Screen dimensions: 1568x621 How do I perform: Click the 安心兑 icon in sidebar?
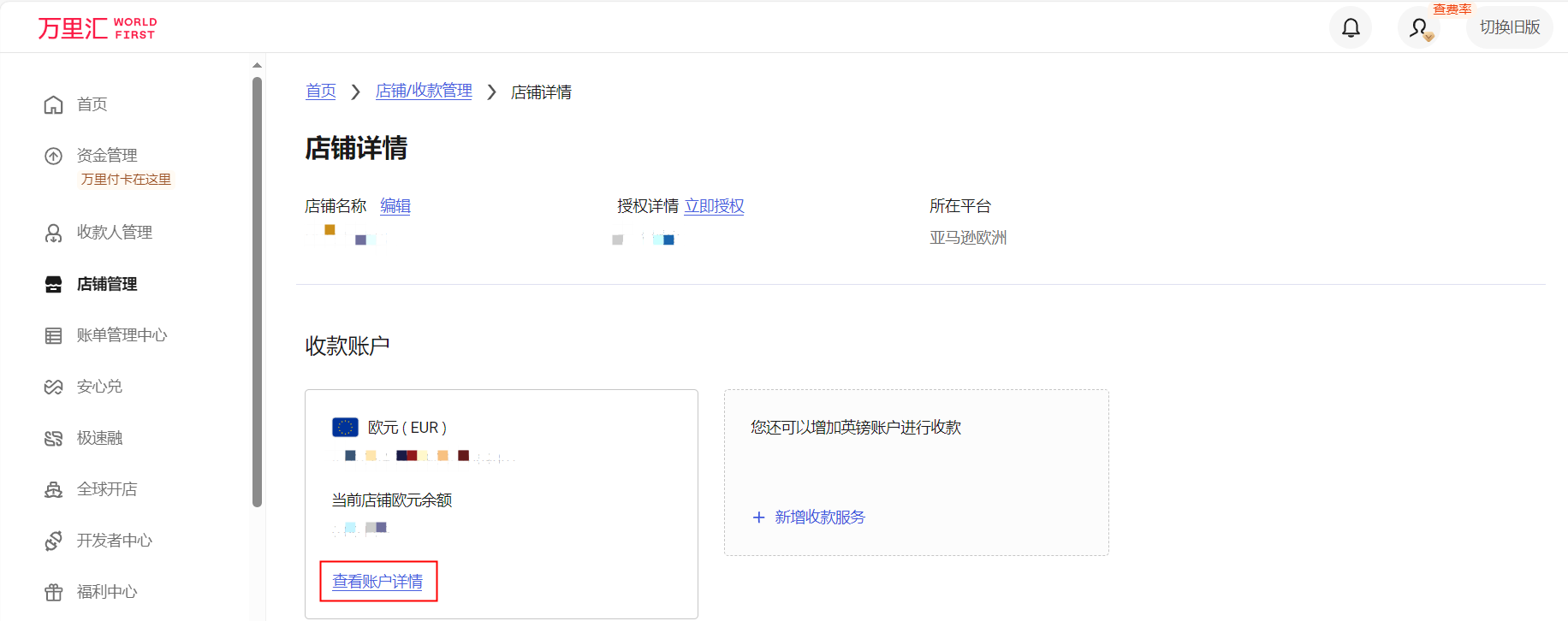54,387
